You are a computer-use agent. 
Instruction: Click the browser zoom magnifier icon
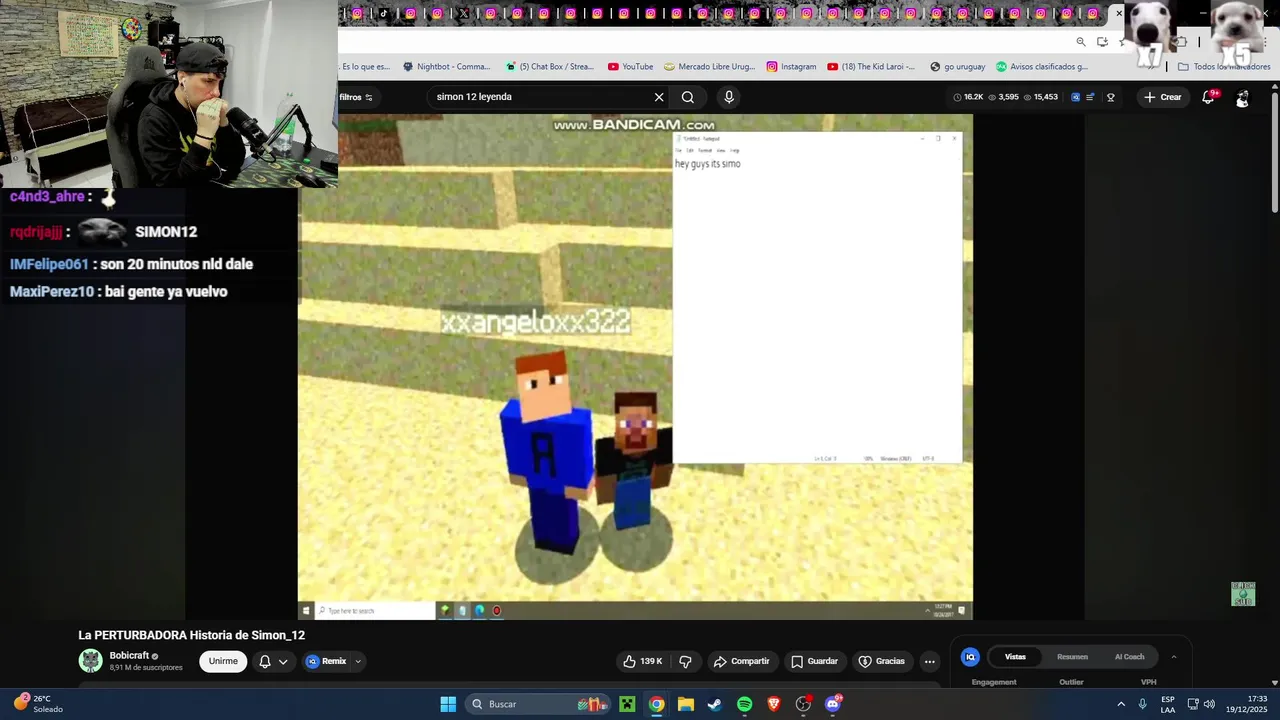point(1081,42)
